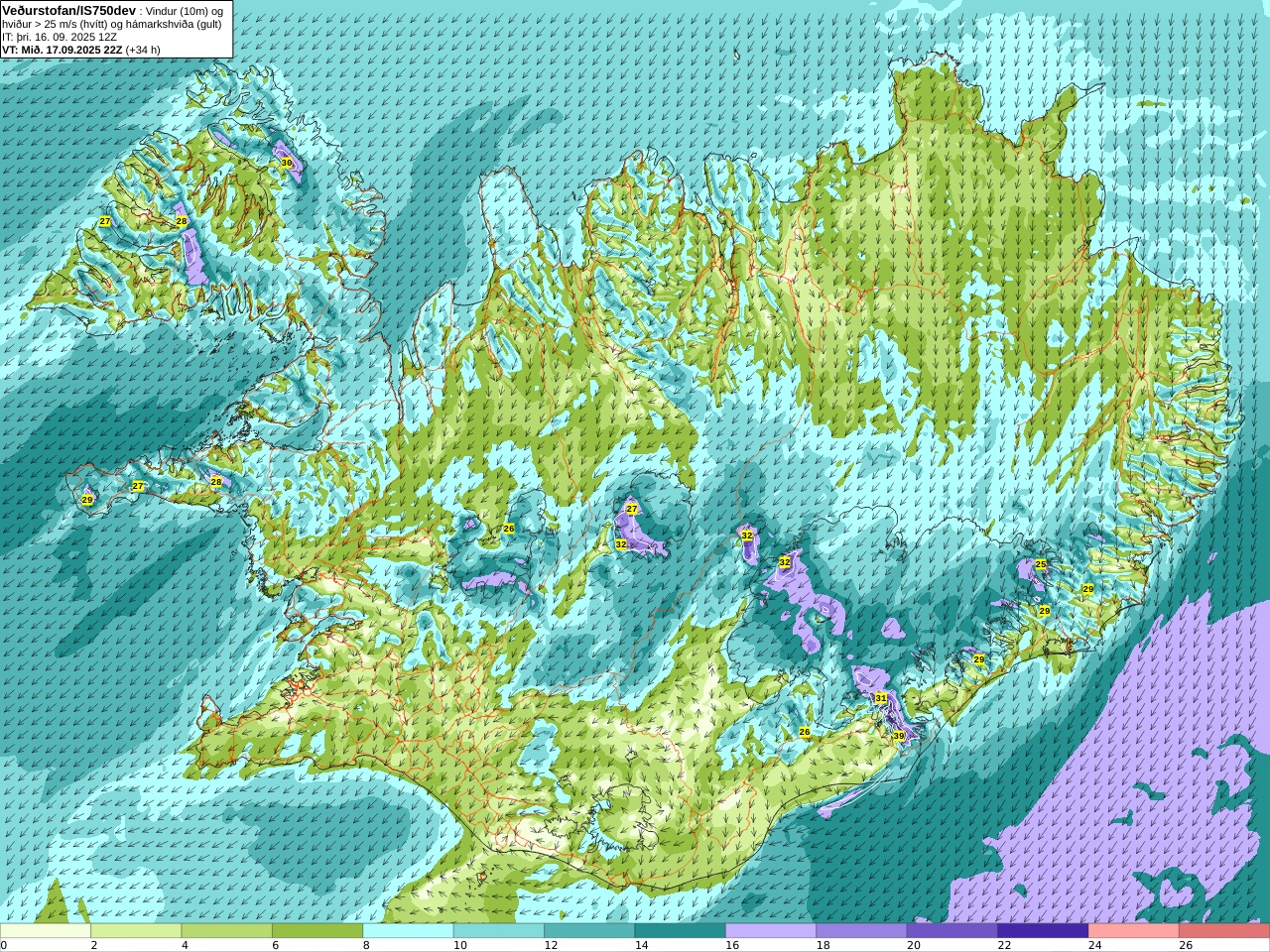Click the legend scale value 6
This screenshot has height=952, width=1270.
(x=275, y=946)
